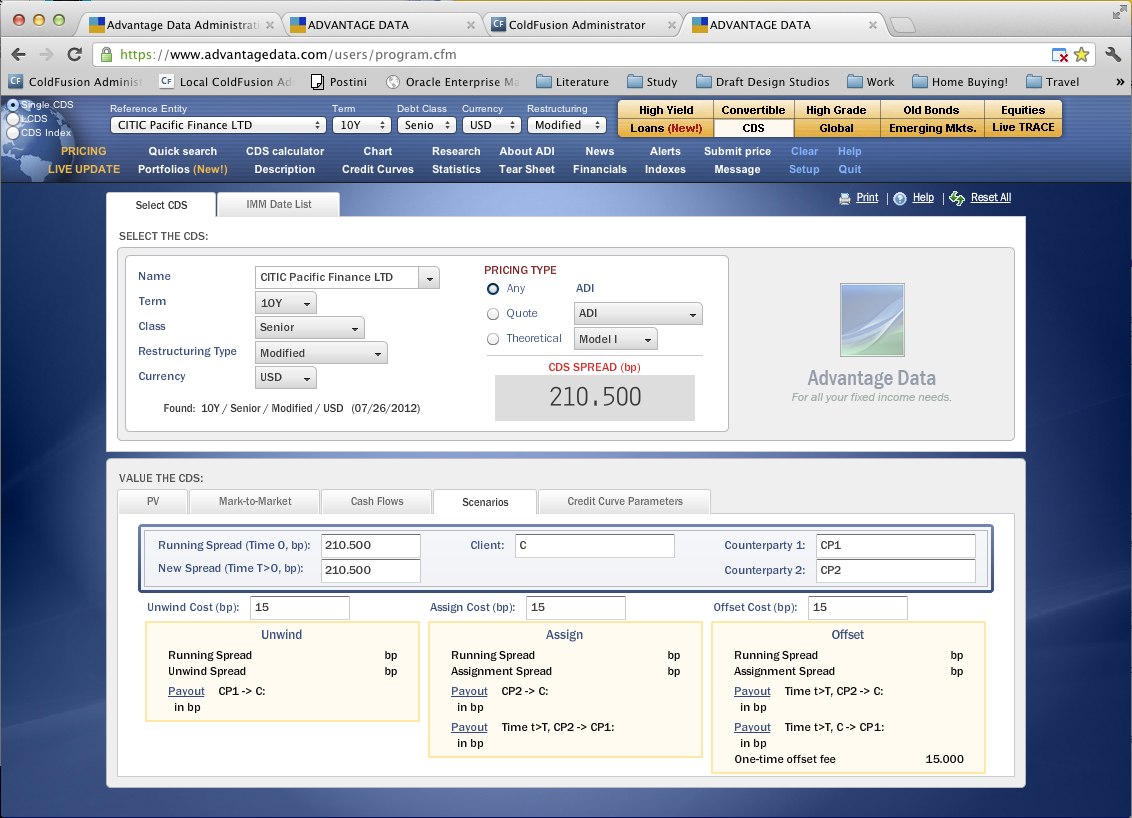Open the header Term 10Y dropdown

(362, 125)
